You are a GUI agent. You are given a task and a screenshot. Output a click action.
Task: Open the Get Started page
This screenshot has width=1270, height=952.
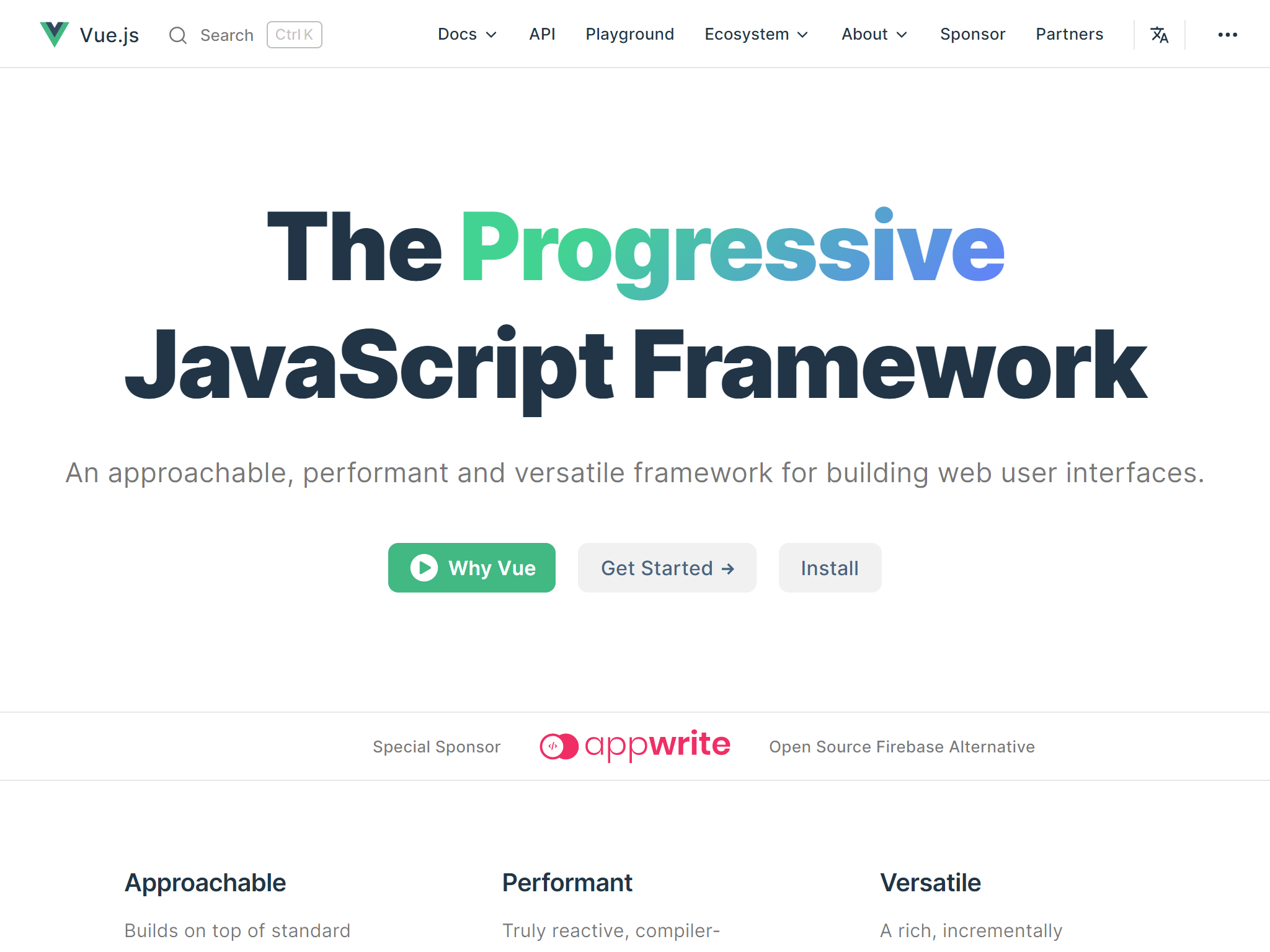(667, 568)
